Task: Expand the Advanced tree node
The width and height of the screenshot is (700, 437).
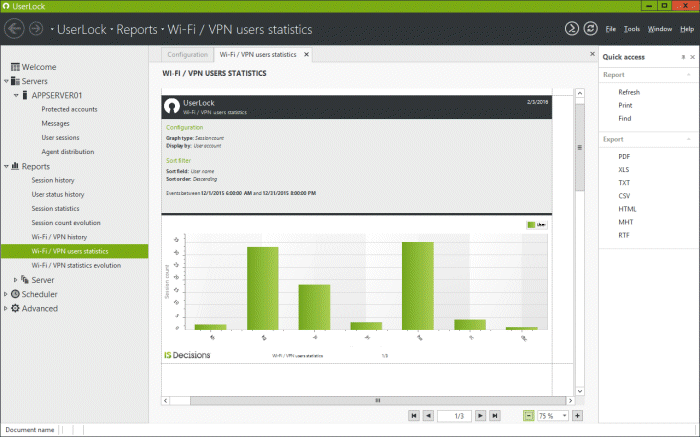Action: (5, 308)
